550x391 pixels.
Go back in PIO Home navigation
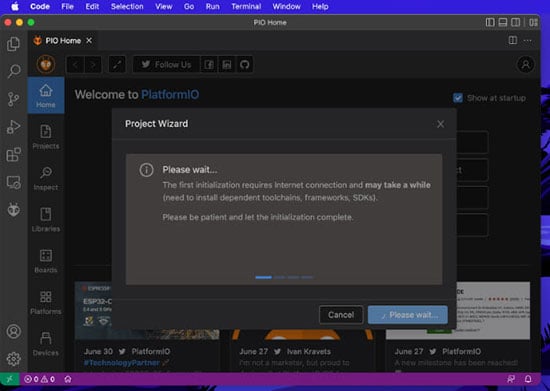75,65
